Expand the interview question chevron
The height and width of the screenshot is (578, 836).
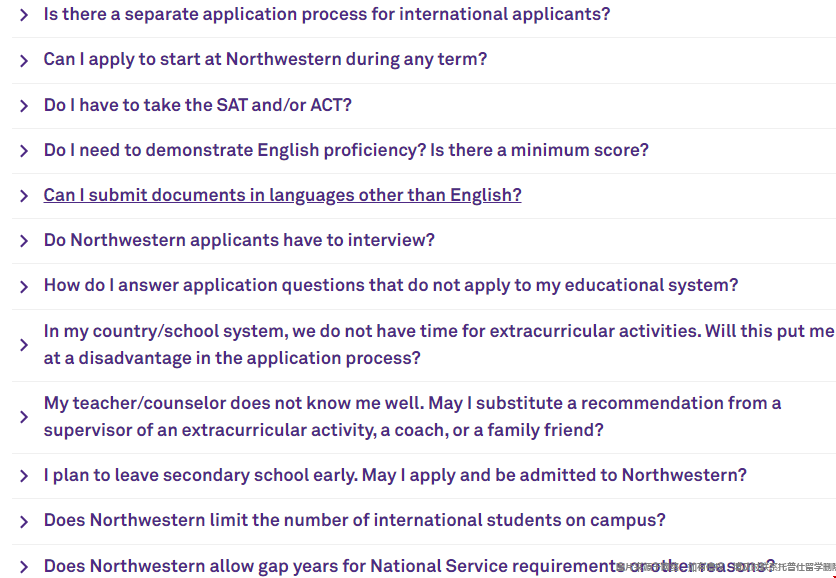[x=23, y=241]
